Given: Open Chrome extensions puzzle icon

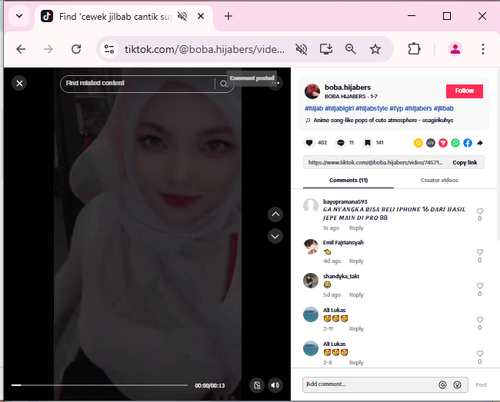Looking at the screenshot, I should pos(414,49).
